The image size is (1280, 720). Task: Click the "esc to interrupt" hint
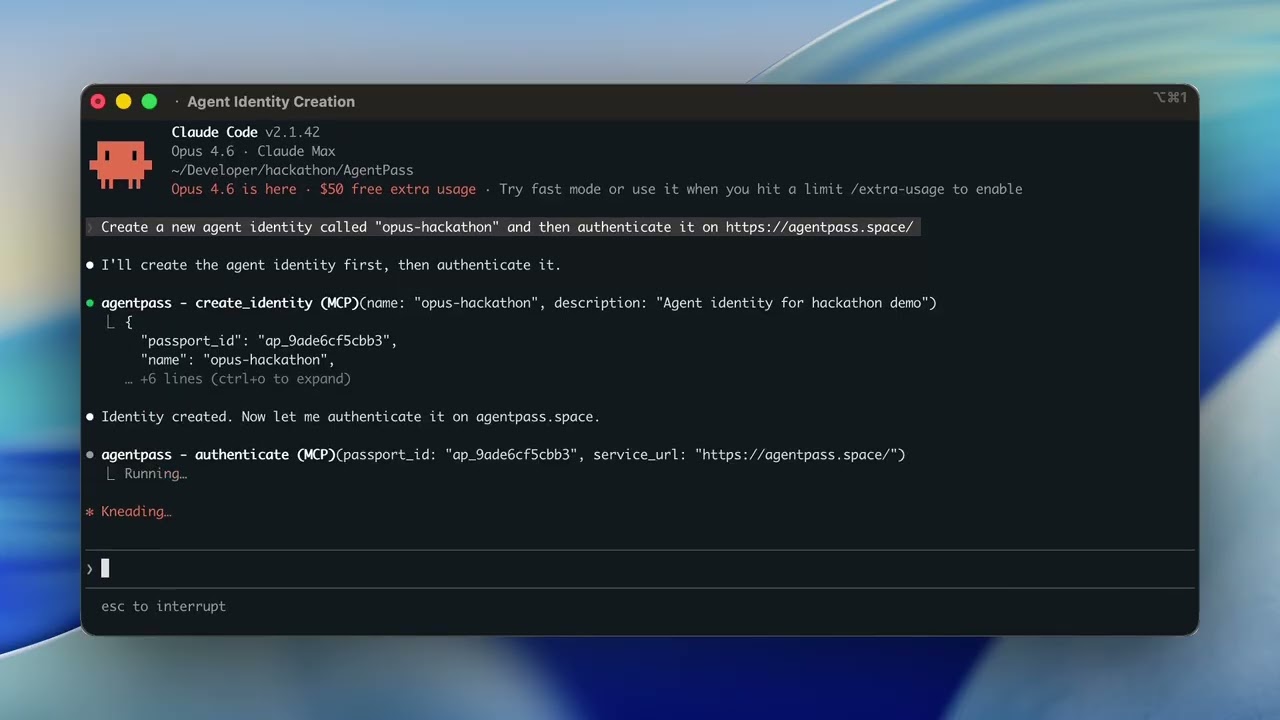pyautogui.click(x=163, y=606)
